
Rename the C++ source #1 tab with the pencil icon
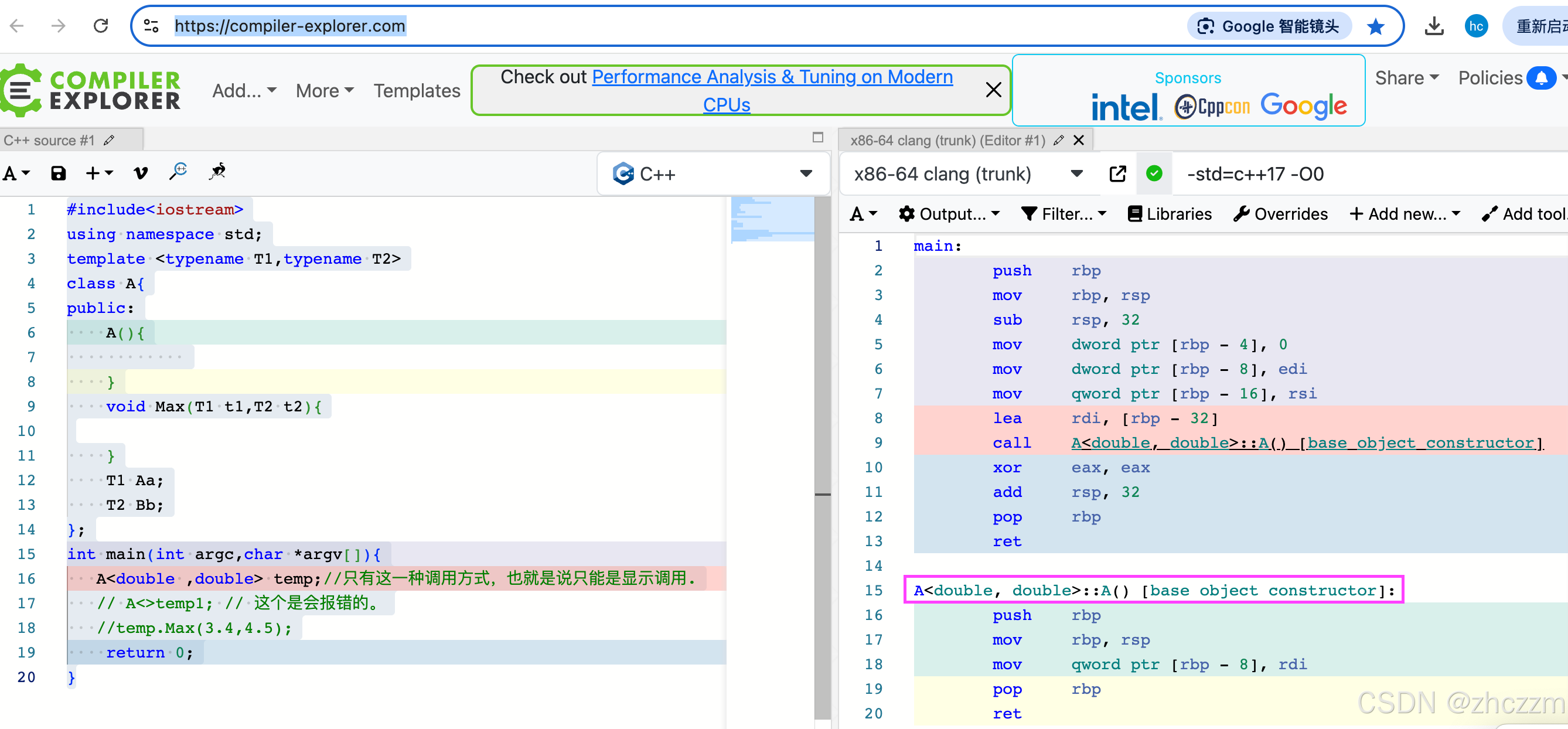click(x=109, y=141)
